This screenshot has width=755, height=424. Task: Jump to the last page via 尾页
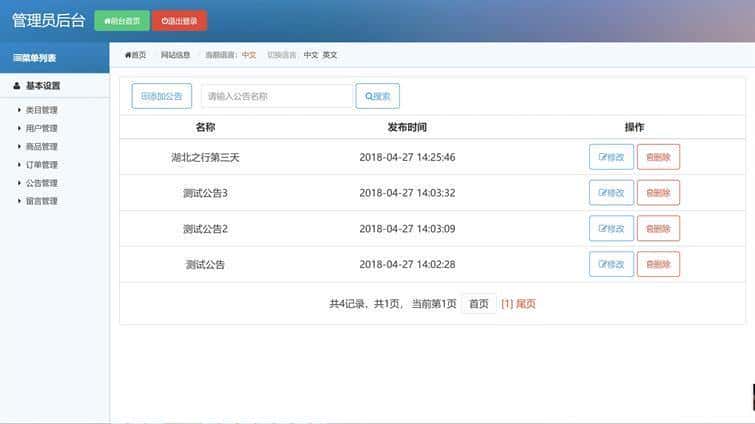coord(526,304)
